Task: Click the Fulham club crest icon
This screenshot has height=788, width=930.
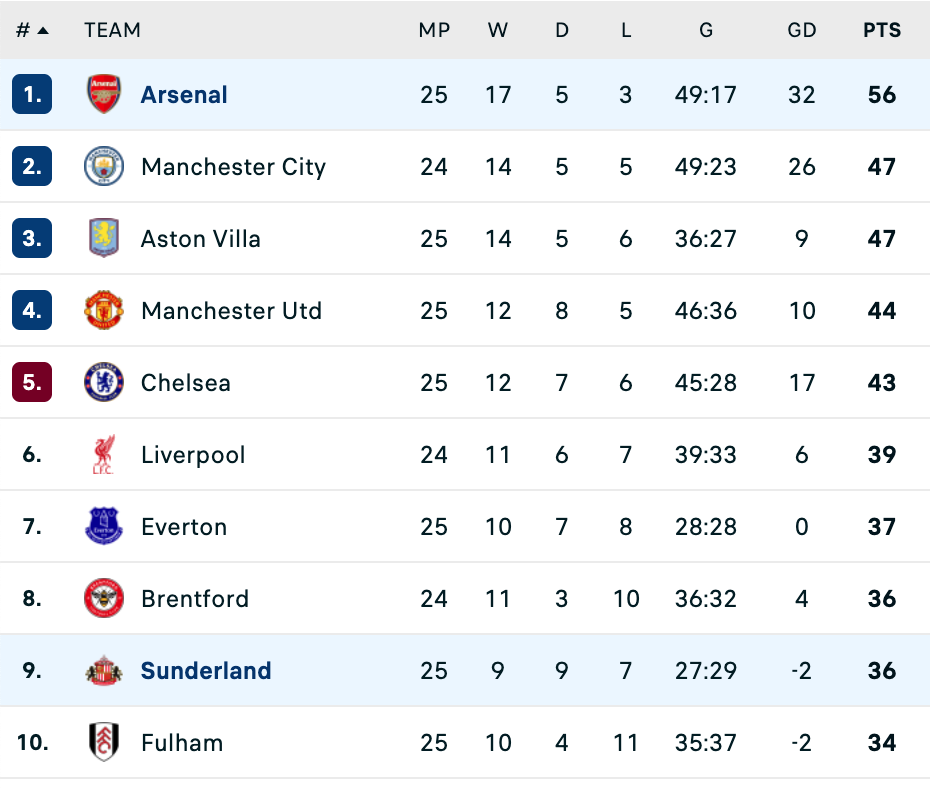Action: click(x=103, y=743)
